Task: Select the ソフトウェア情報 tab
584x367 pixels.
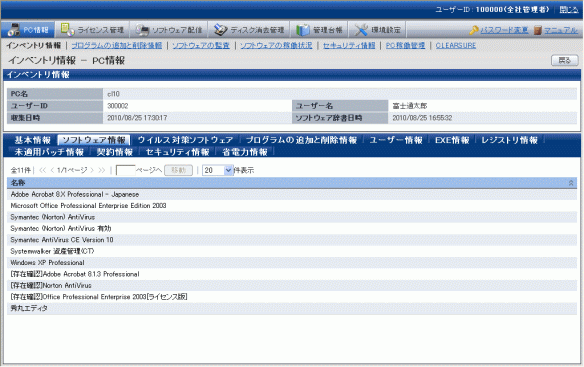Action: (x=94, y=140)
